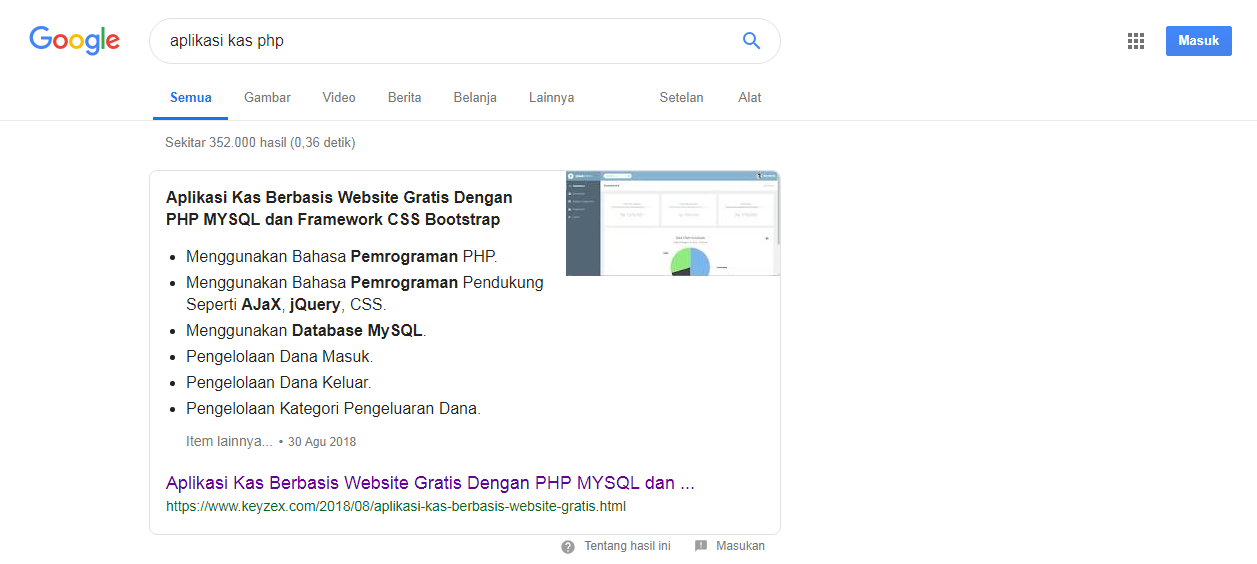The height and width of the screenshot is (564, 1257).
Task: Switch to the Video tab
Action: [339, 98]
